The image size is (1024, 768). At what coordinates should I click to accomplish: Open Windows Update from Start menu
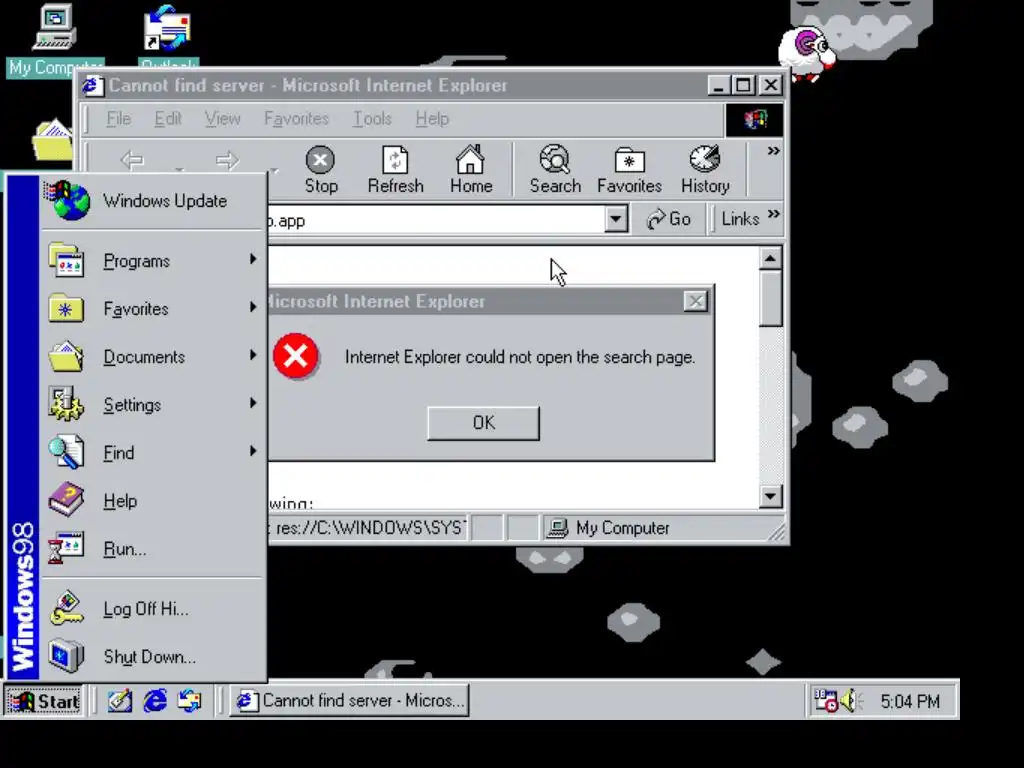[x=153, y=201]
